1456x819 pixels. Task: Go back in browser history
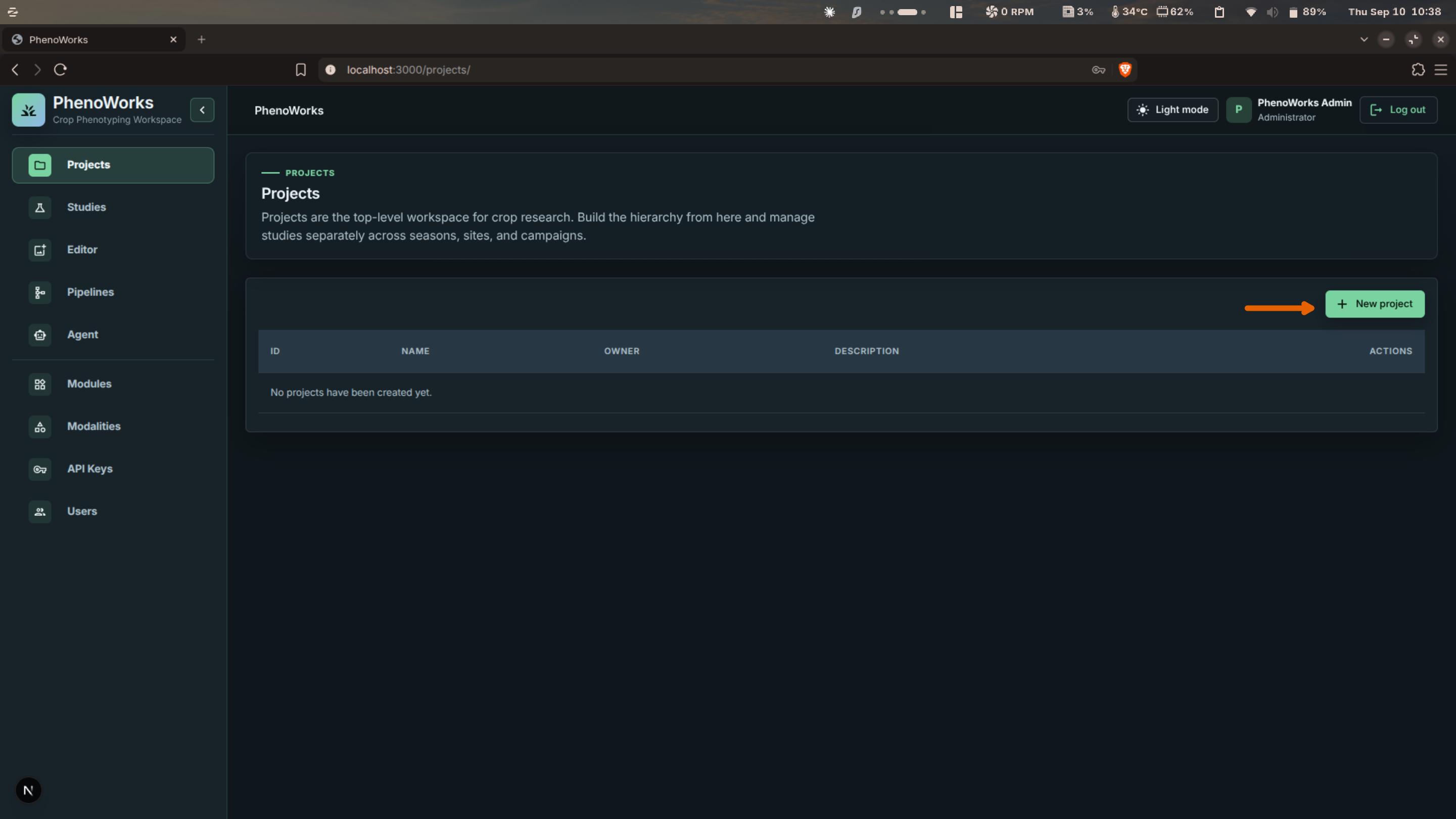pyautogui.click(x=15, y=70)
